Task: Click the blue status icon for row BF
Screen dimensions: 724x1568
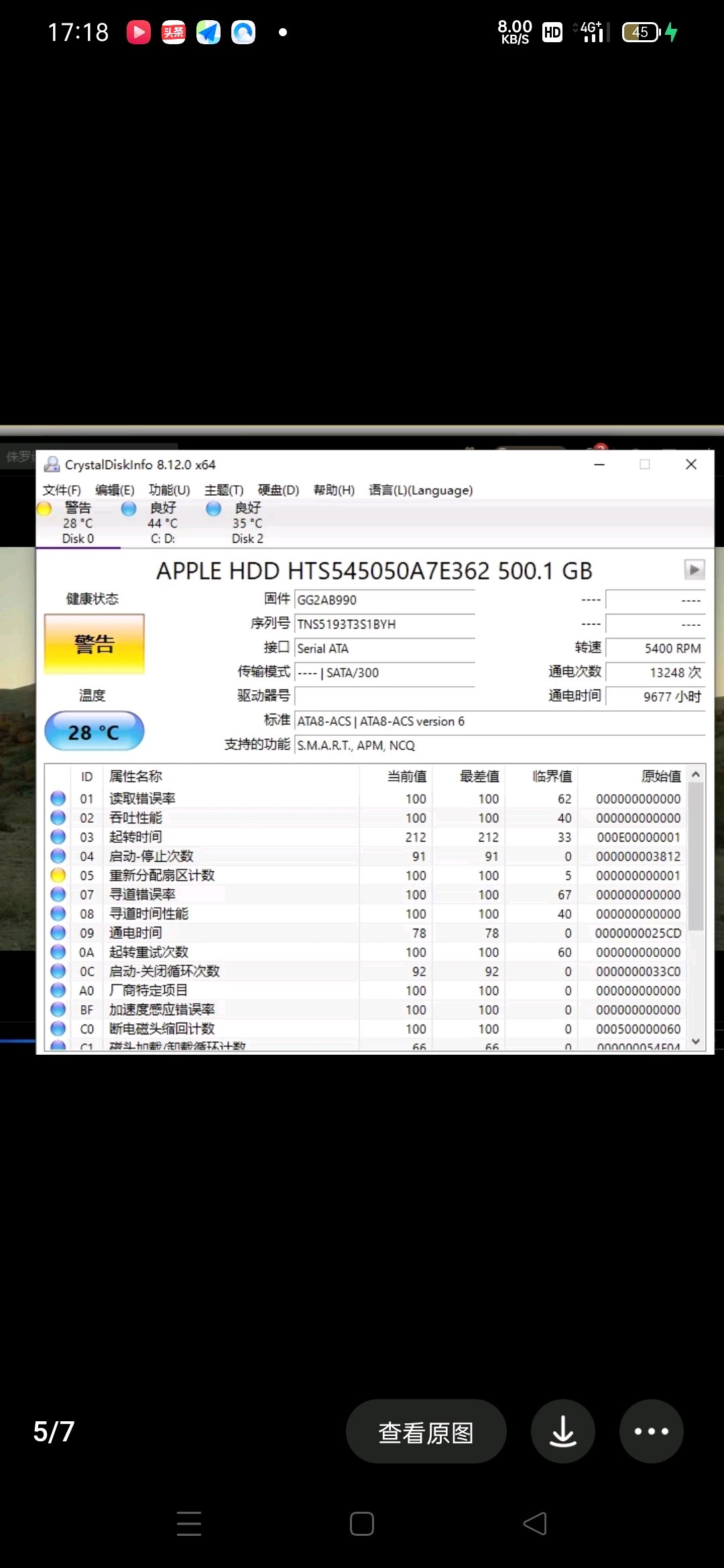Action: tap(58, 1010)
